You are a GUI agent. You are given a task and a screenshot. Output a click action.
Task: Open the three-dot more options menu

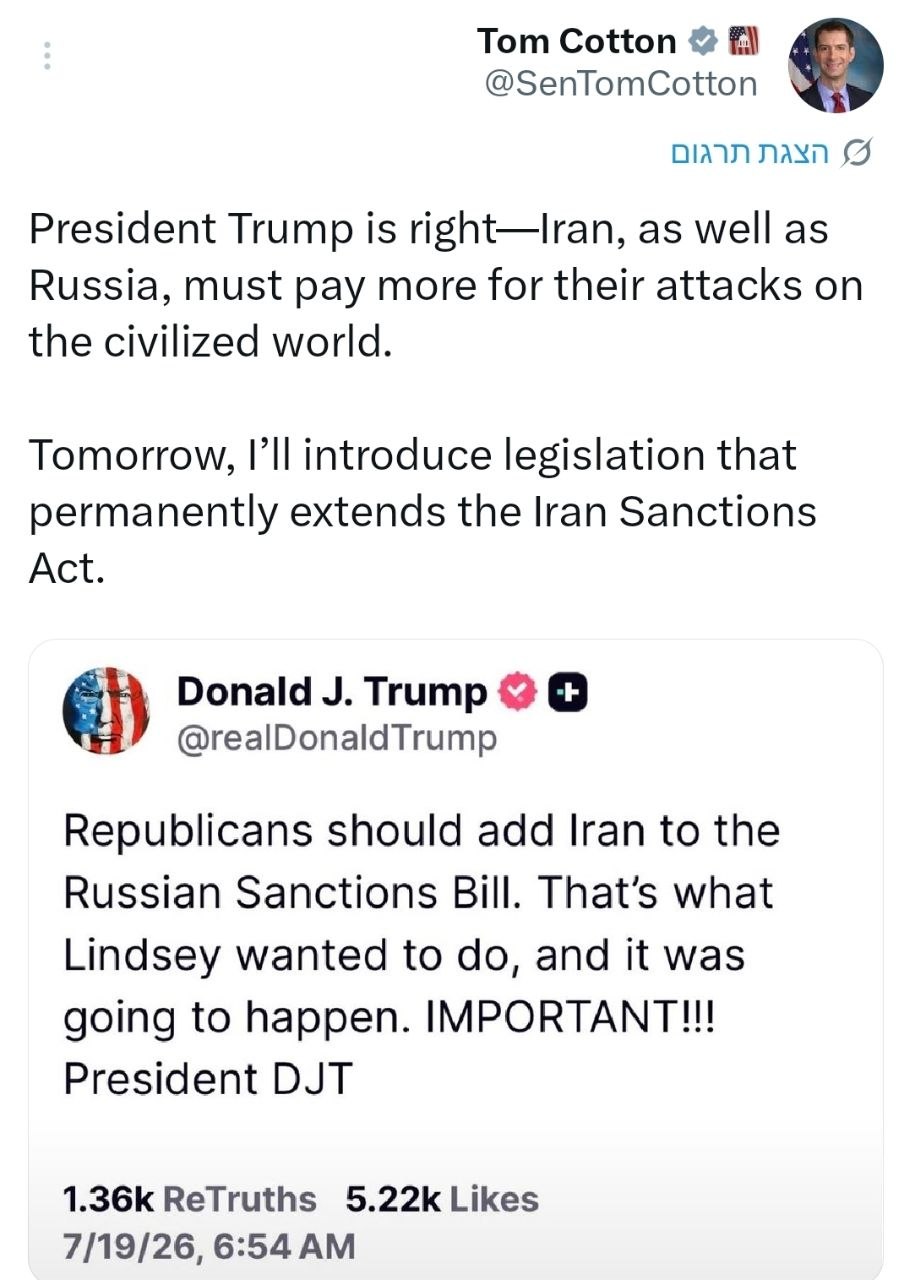[45, 56]
